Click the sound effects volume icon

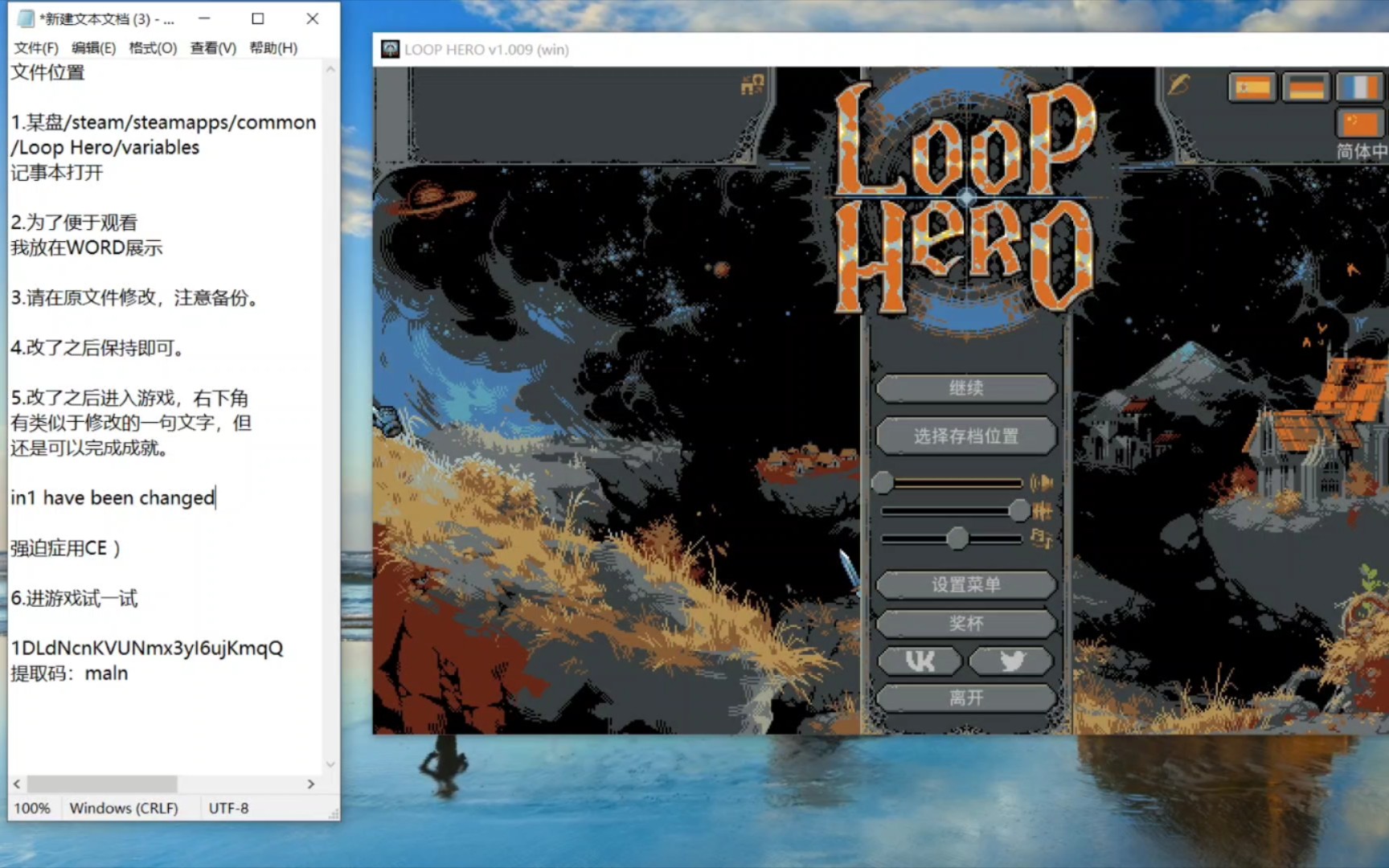tap(1042, 510)
